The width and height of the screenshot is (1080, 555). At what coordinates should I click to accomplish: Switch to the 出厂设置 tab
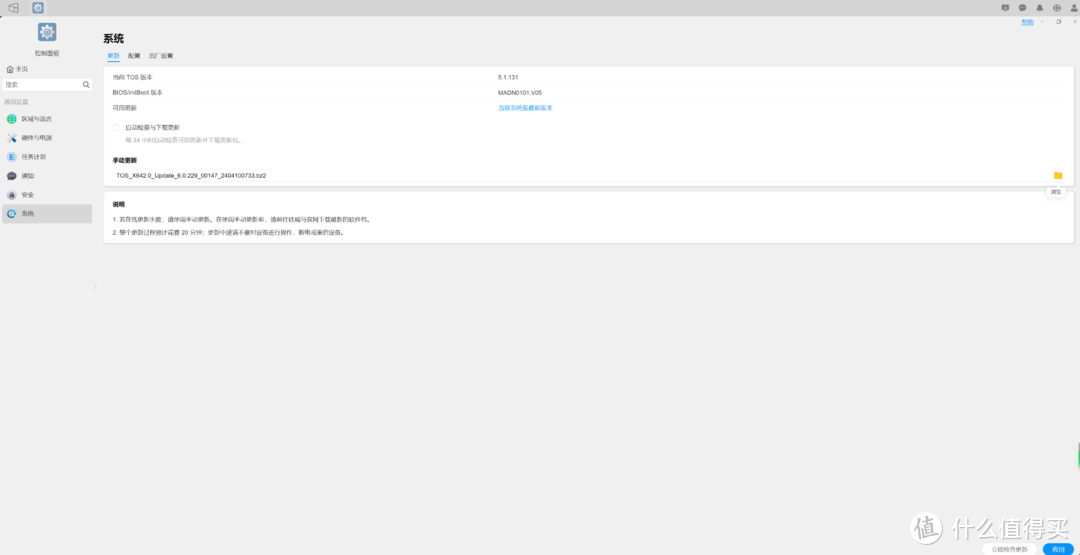point(160,56)
